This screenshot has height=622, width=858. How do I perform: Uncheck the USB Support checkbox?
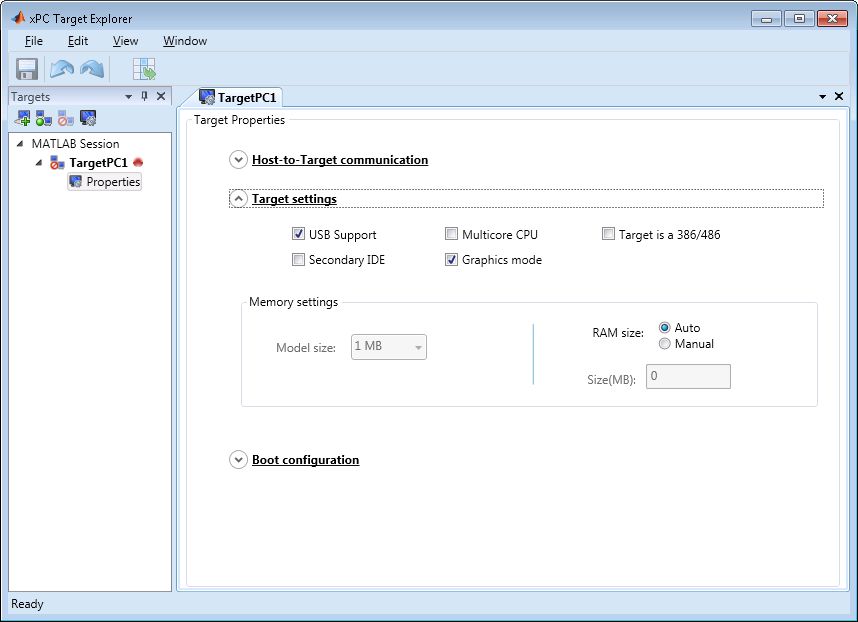coord(298,234)
